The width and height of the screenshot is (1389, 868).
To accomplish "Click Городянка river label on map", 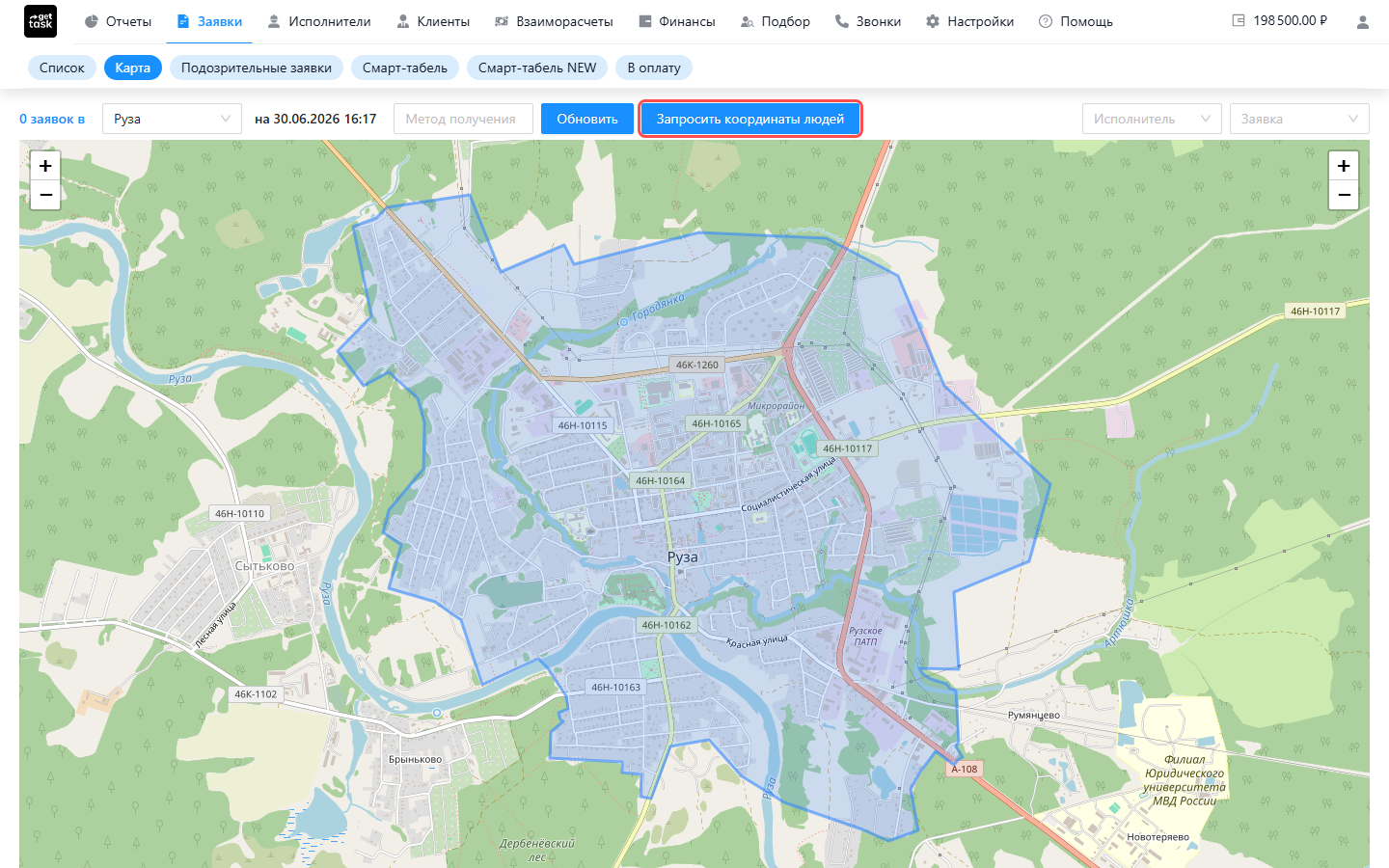I will click(x=658, y=309).
